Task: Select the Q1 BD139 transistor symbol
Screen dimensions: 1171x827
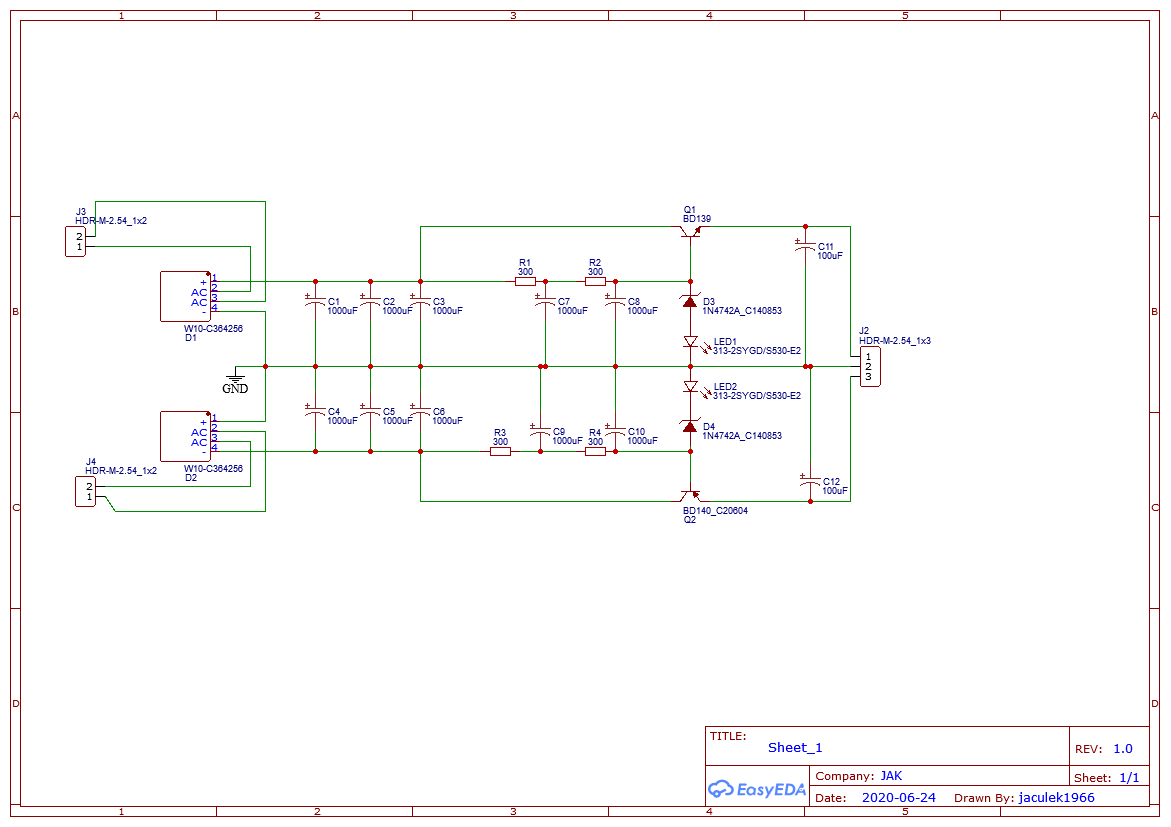Action: [x=690, y=231]
